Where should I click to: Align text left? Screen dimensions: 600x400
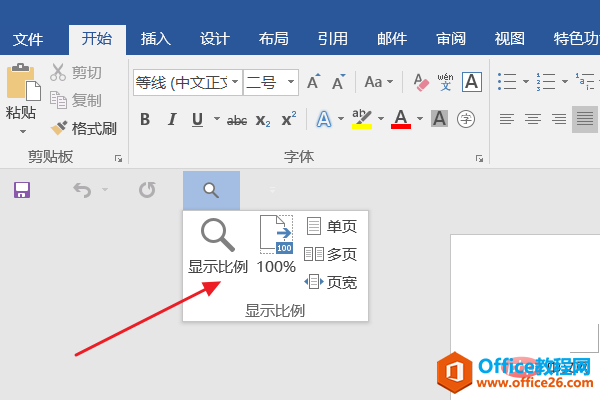click(507, 119)
